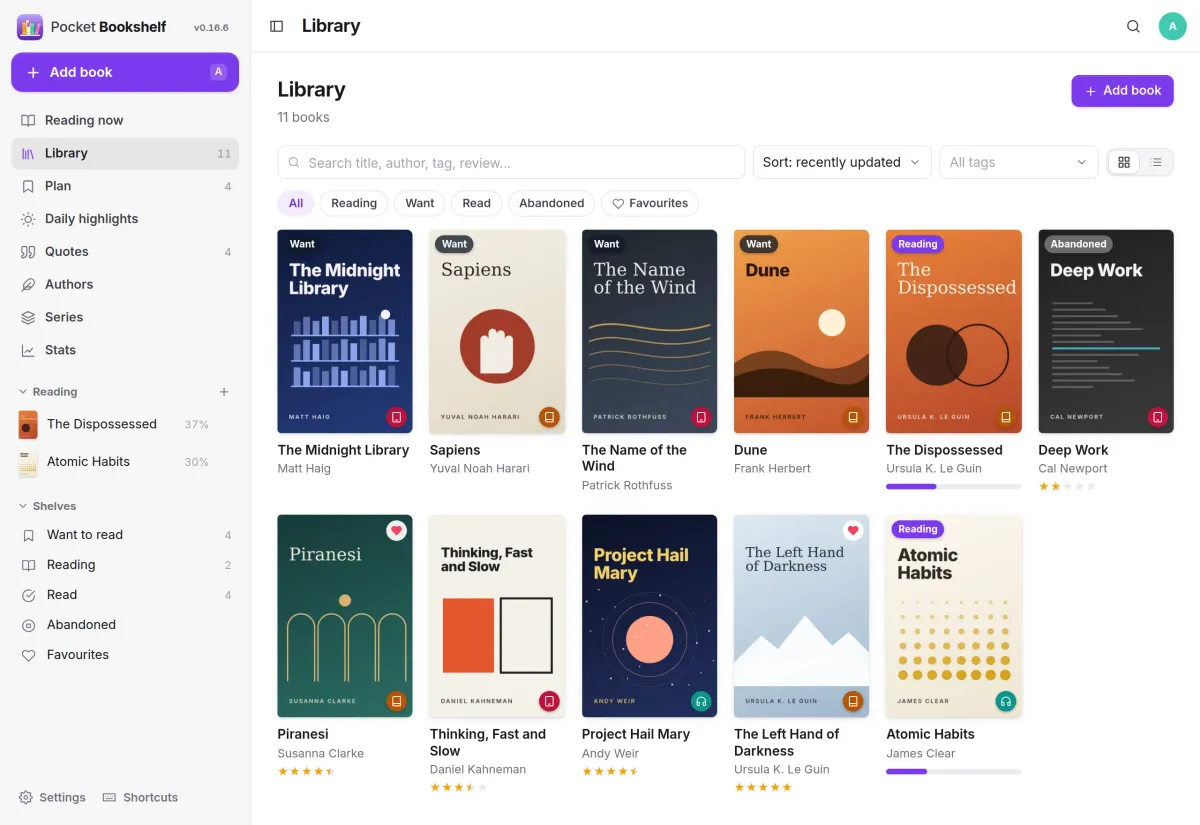
Task: Open Series in the sidebar
Action: click(x=125, y=317)
